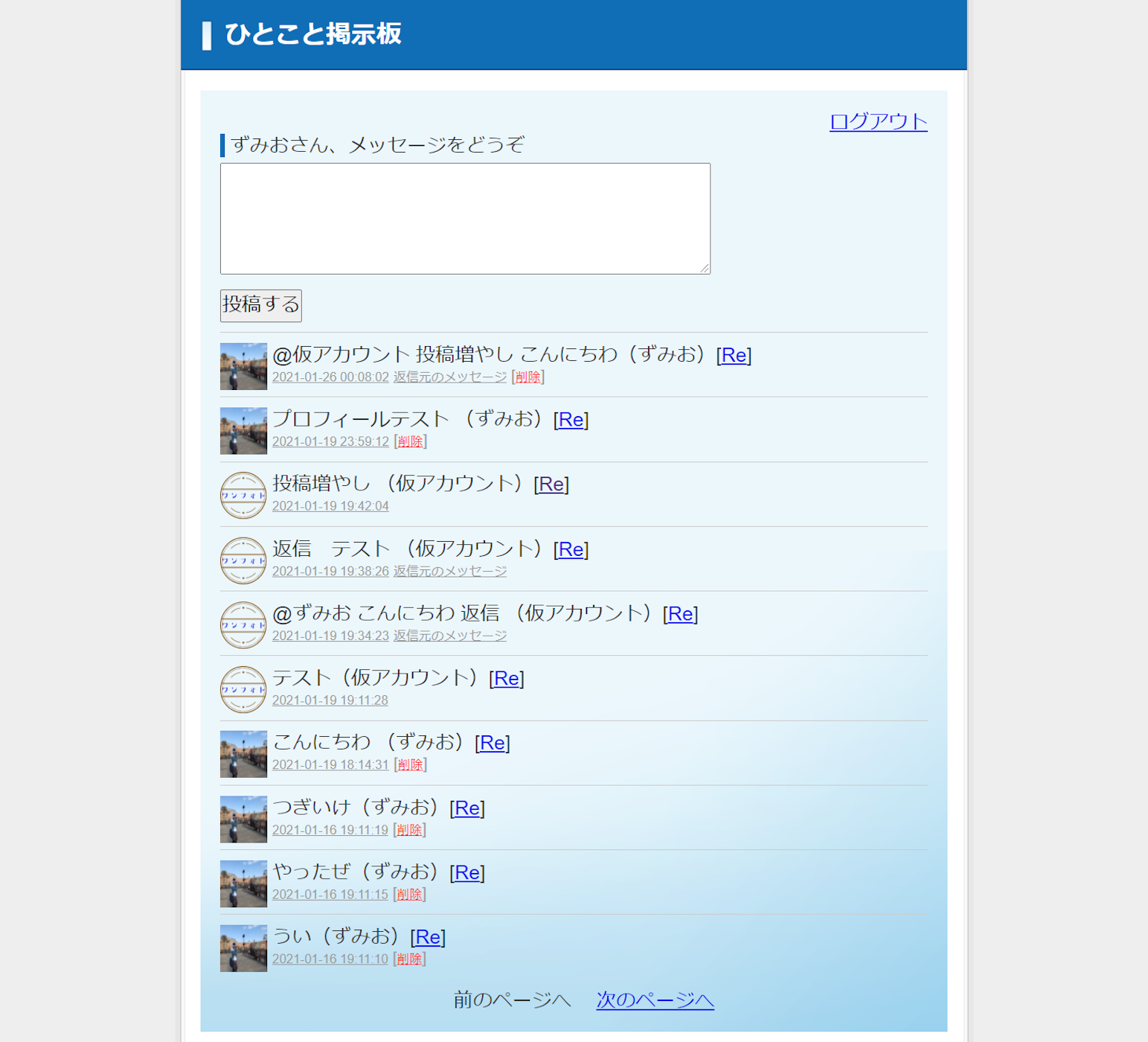Screen dimensions: 1148x1042
Task: Click the avatar next to つぎいけ（ずみお）post
Action: point(243,819)
